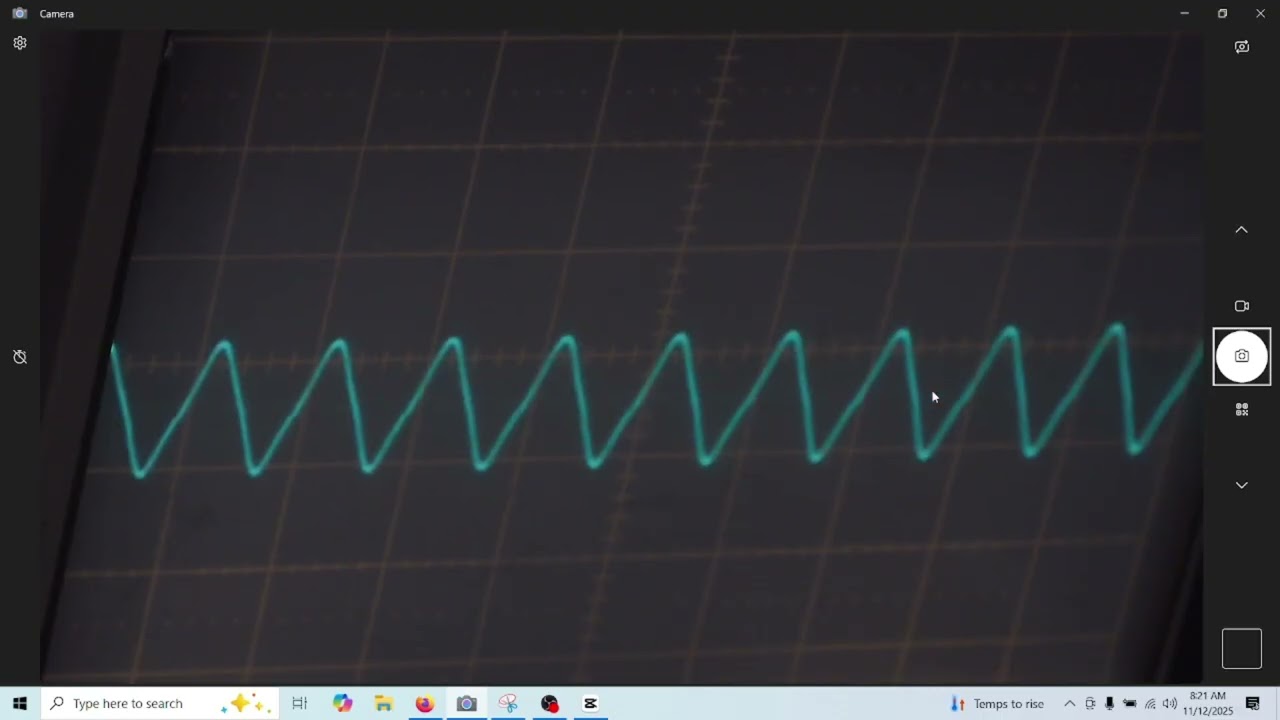
Task: Open Firefox from the taskbar
Action: (x=425, y=704)
